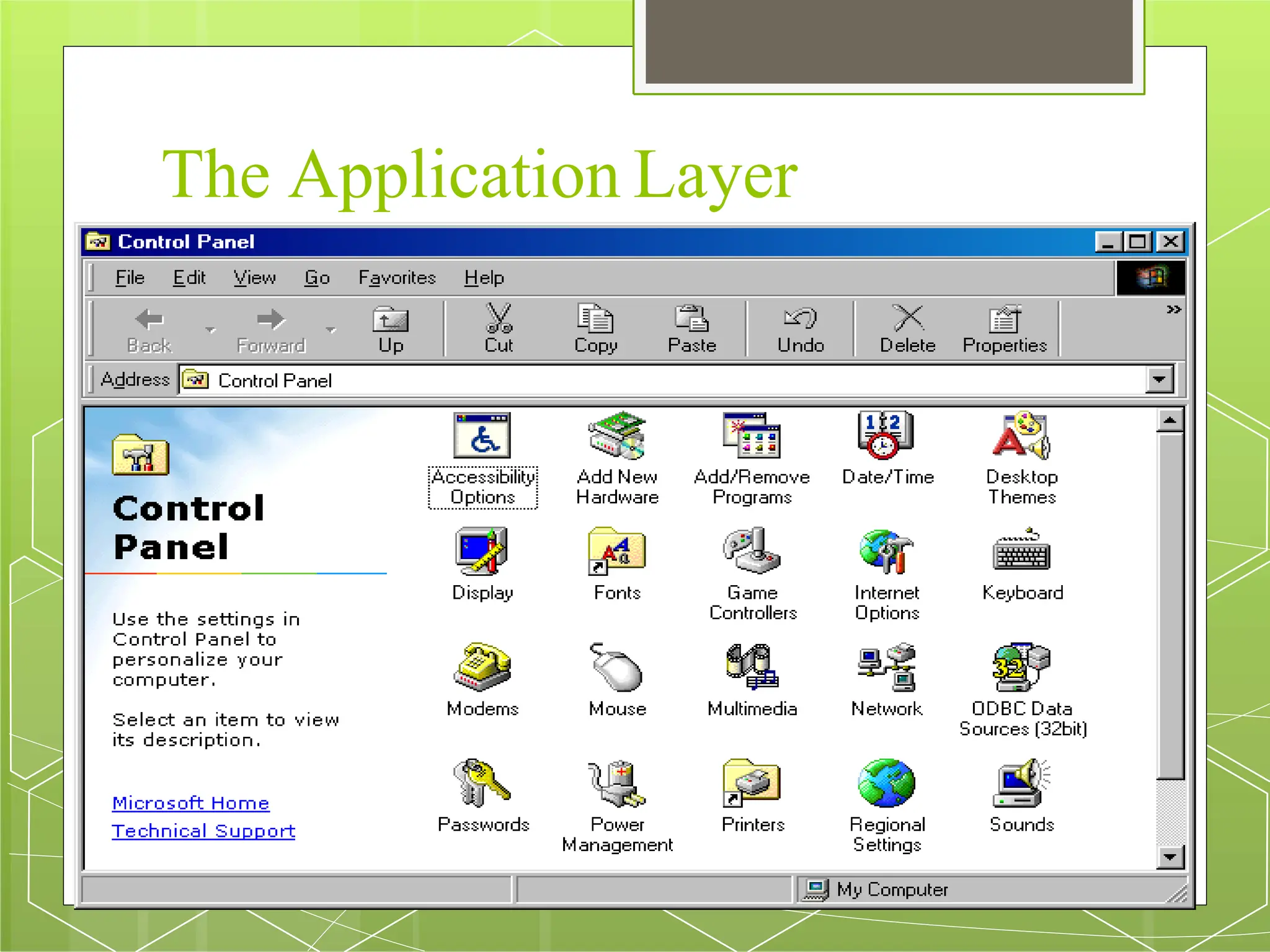1270x952 pixels.
Task: Click inside the Address field
Action: pyautogui.click(x=664, y=379)
